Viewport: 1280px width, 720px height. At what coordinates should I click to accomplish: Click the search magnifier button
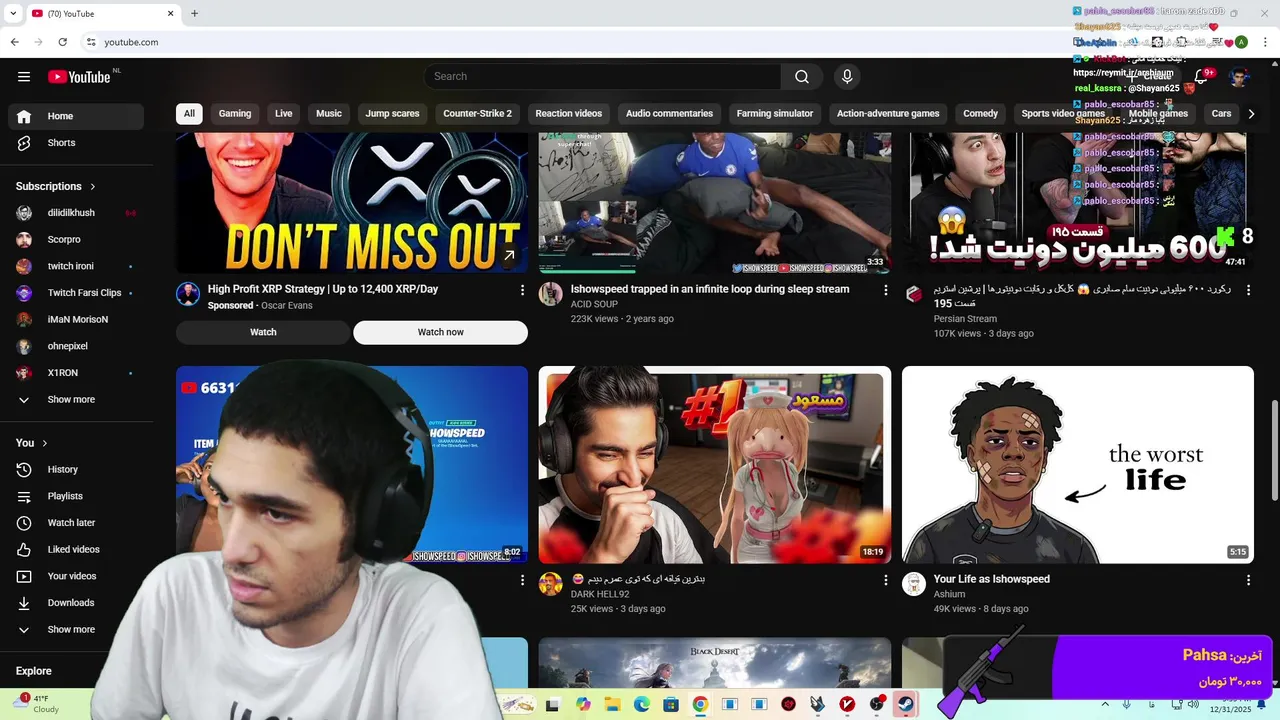click(x=802, y=77)
